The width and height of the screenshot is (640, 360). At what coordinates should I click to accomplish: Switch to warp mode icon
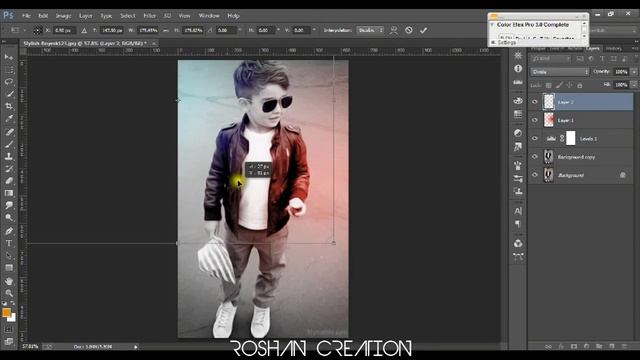393,30
